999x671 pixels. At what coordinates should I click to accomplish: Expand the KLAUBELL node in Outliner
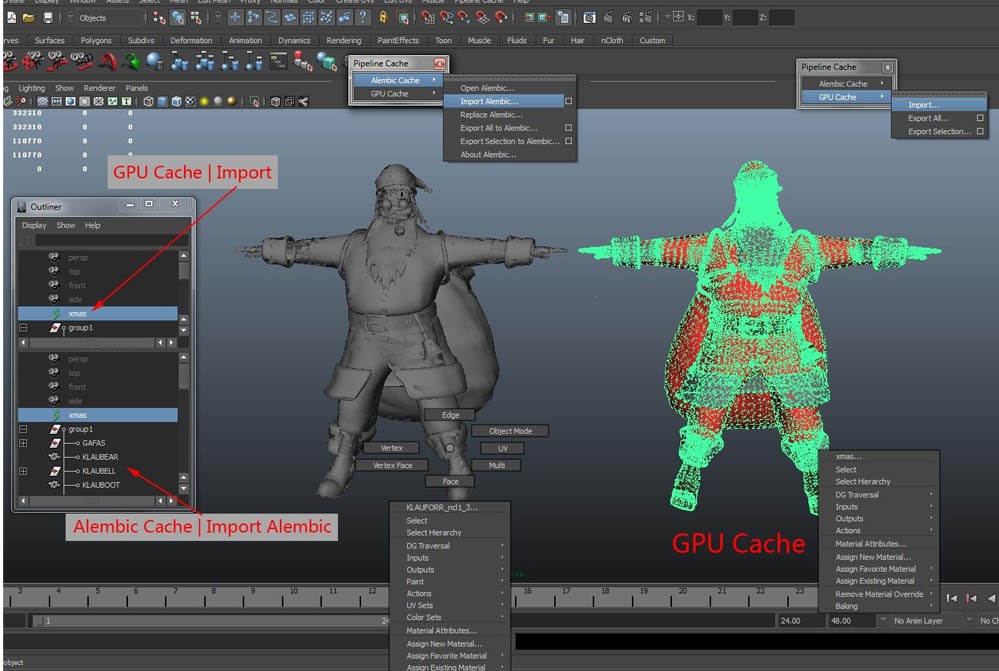pyautogui.click(x=23, y=471)
